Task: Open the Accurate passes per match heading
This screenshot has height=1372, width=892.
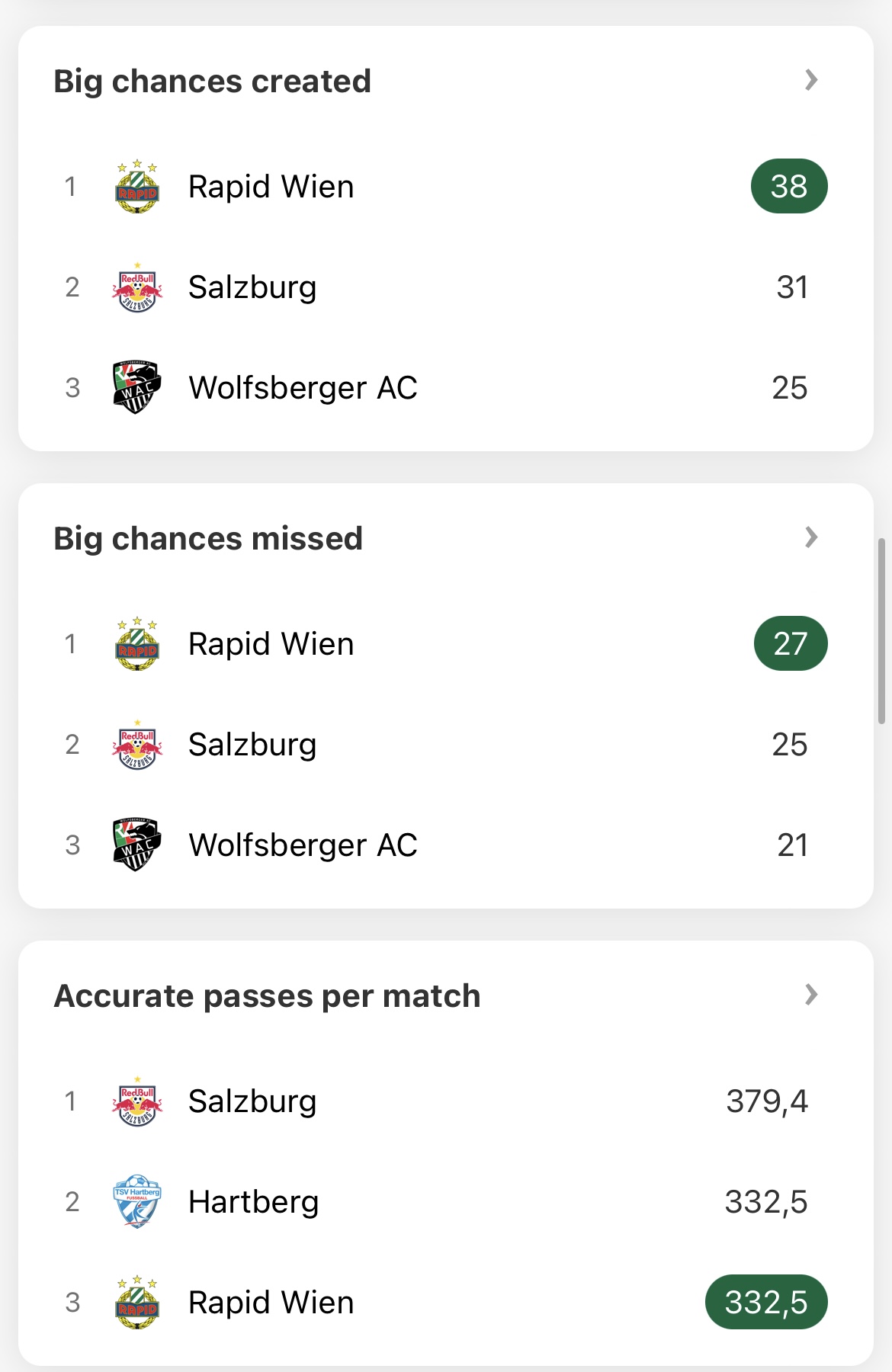Action: pyautogui.click(x=267, y=996)
